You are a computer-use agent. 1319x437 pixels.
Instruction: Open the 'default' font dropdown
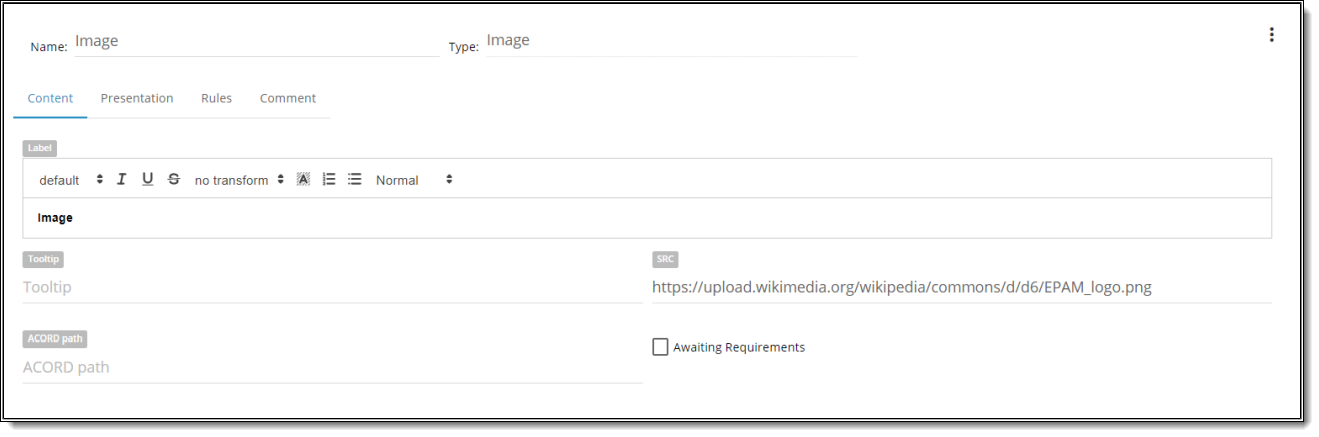[71, 180]
